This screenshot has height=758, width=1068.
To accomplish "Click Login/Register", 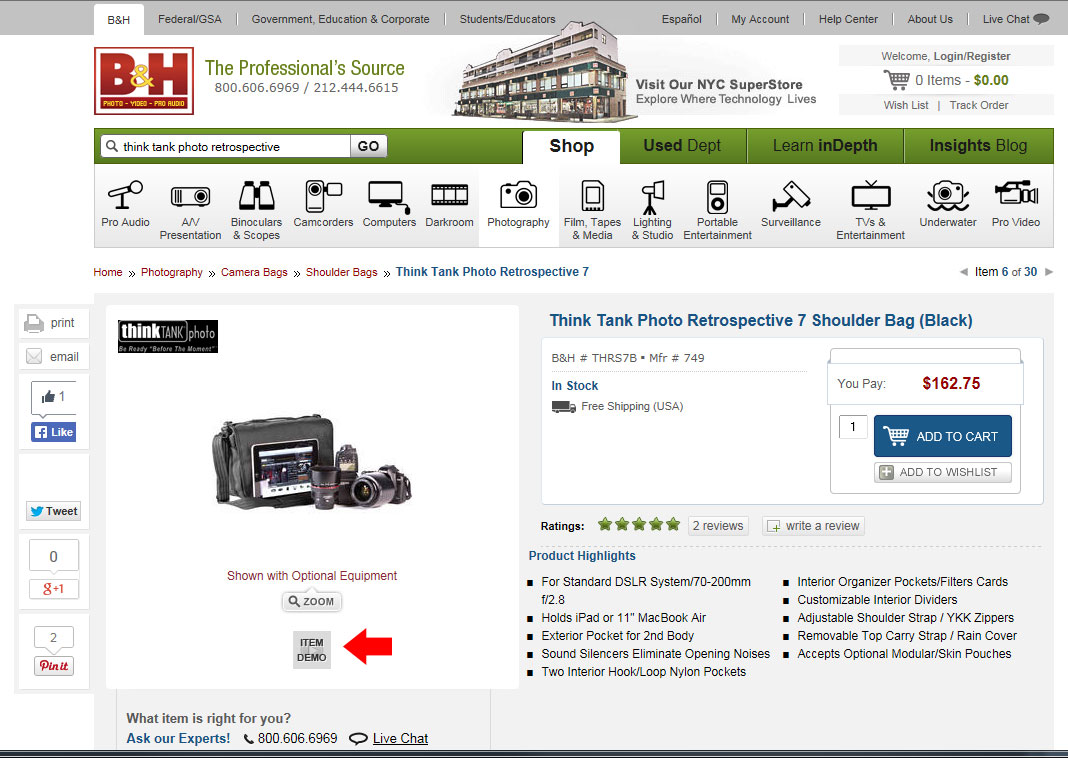I will click(972, 56).
